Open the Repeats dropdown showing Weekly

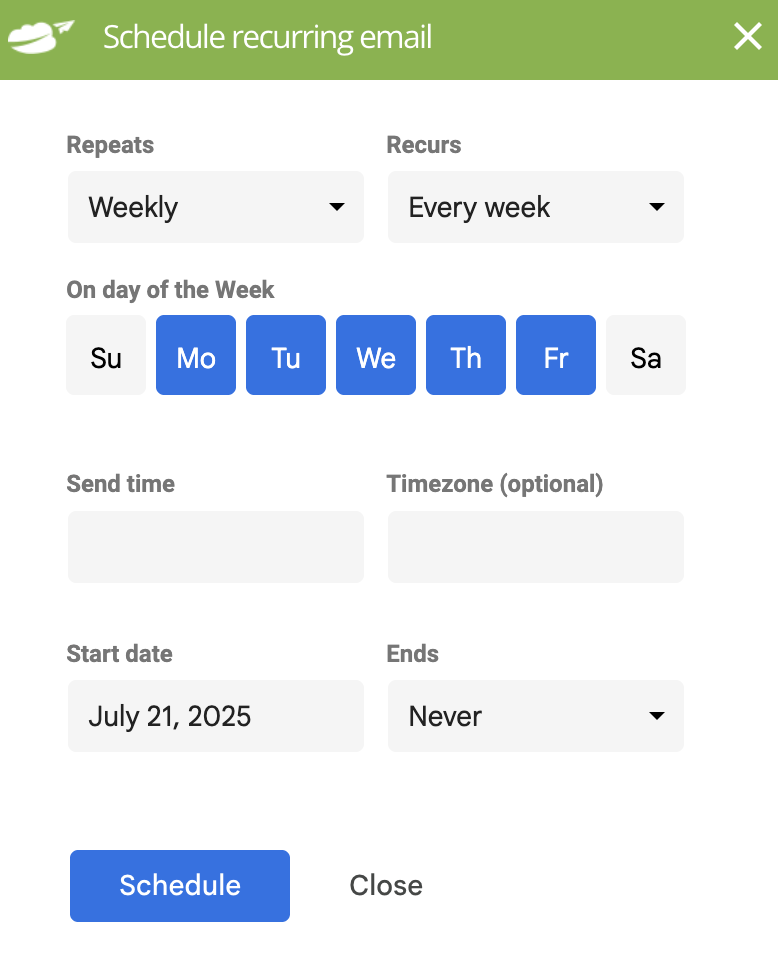pos(216,207)
